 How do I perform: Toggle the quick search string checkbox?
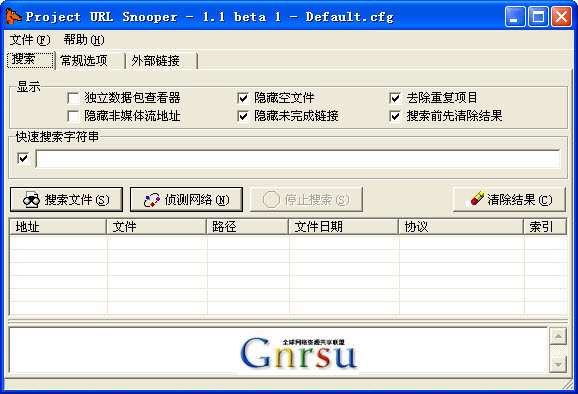pyautogui.click(x=23, y=158)
